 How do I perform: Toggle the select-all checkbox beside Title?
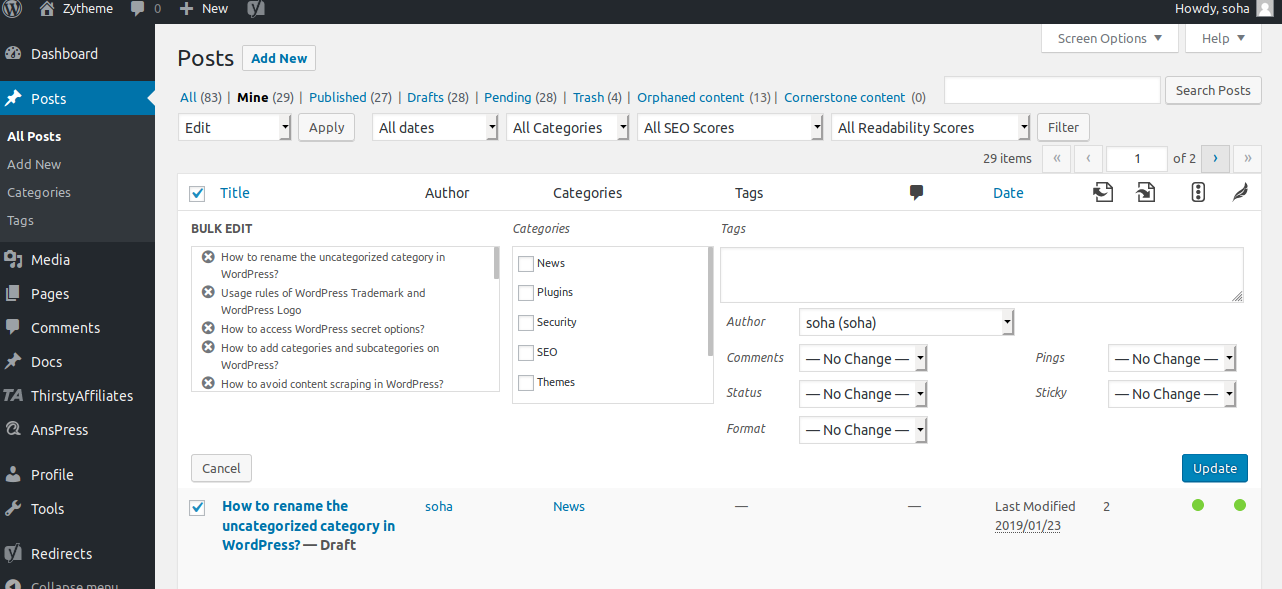197,193
